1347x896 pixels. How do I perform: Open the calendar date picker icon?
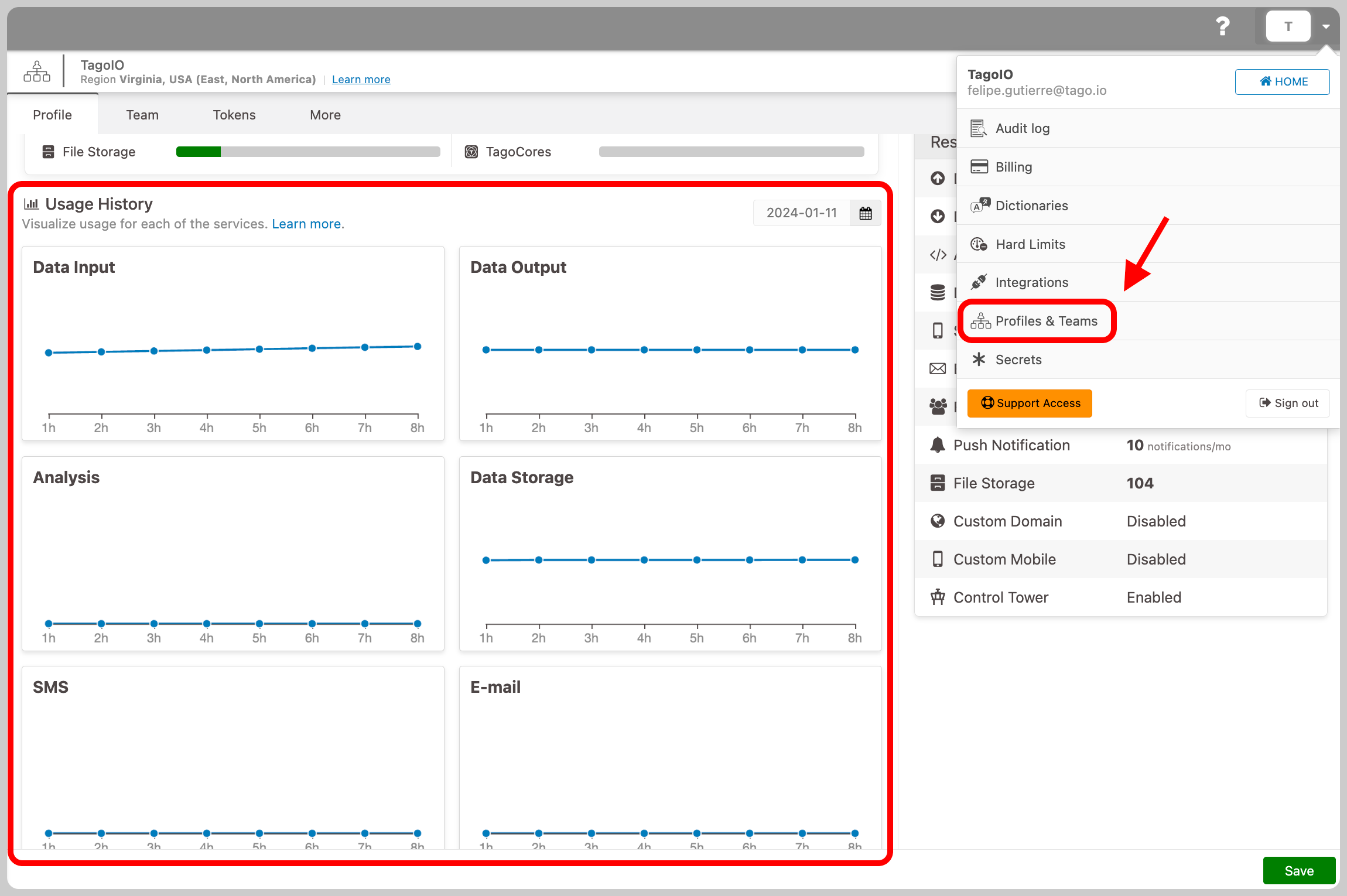866,213
